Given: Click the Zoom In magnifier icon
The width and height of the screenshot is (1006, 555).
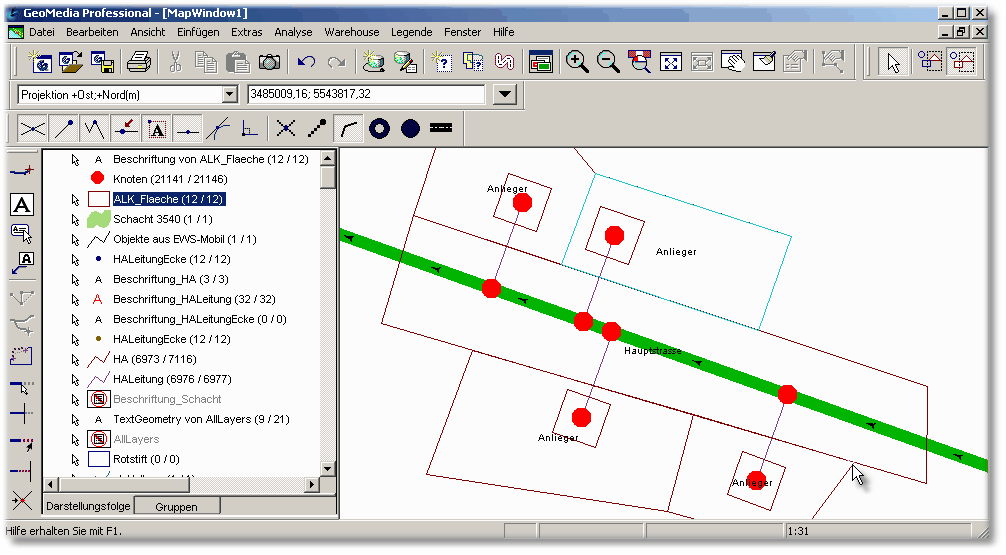Looking at the screenshot, I should click(x=577, y=62).
